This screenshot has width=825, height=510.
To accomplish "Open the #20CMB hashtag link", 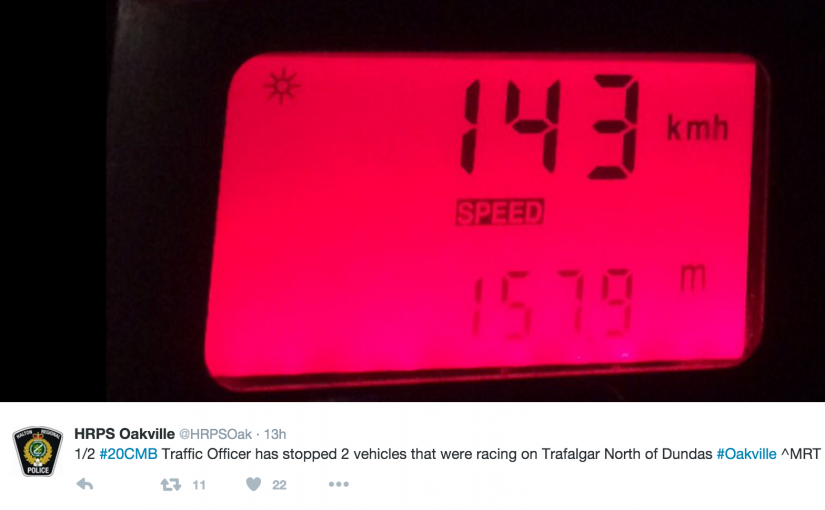I will coord(128,454).
